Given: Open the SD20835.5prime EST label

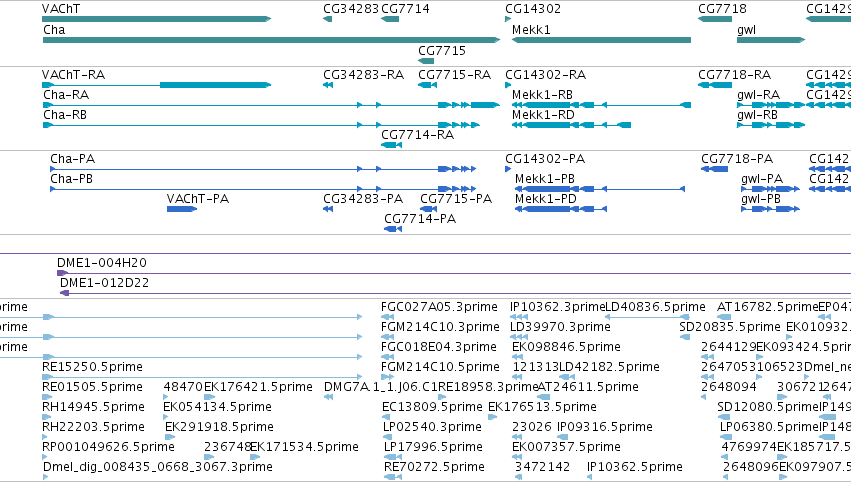Looking at the screenshot, I should click(x=730, y=327).
